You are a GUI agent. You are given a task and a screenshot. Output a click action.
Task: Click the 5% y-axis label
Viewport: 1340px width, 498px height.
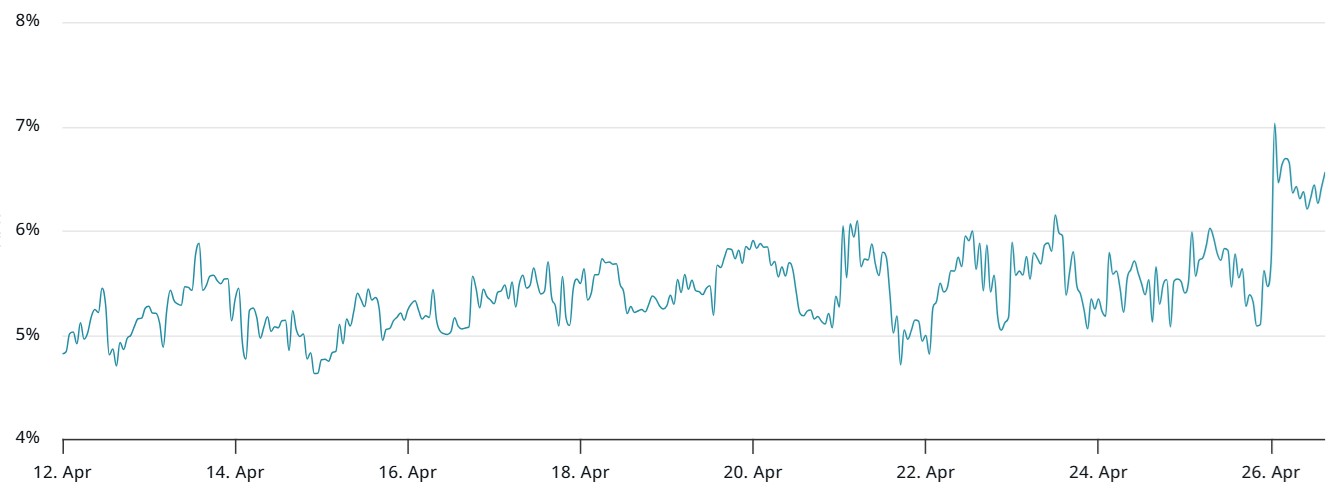27,334
